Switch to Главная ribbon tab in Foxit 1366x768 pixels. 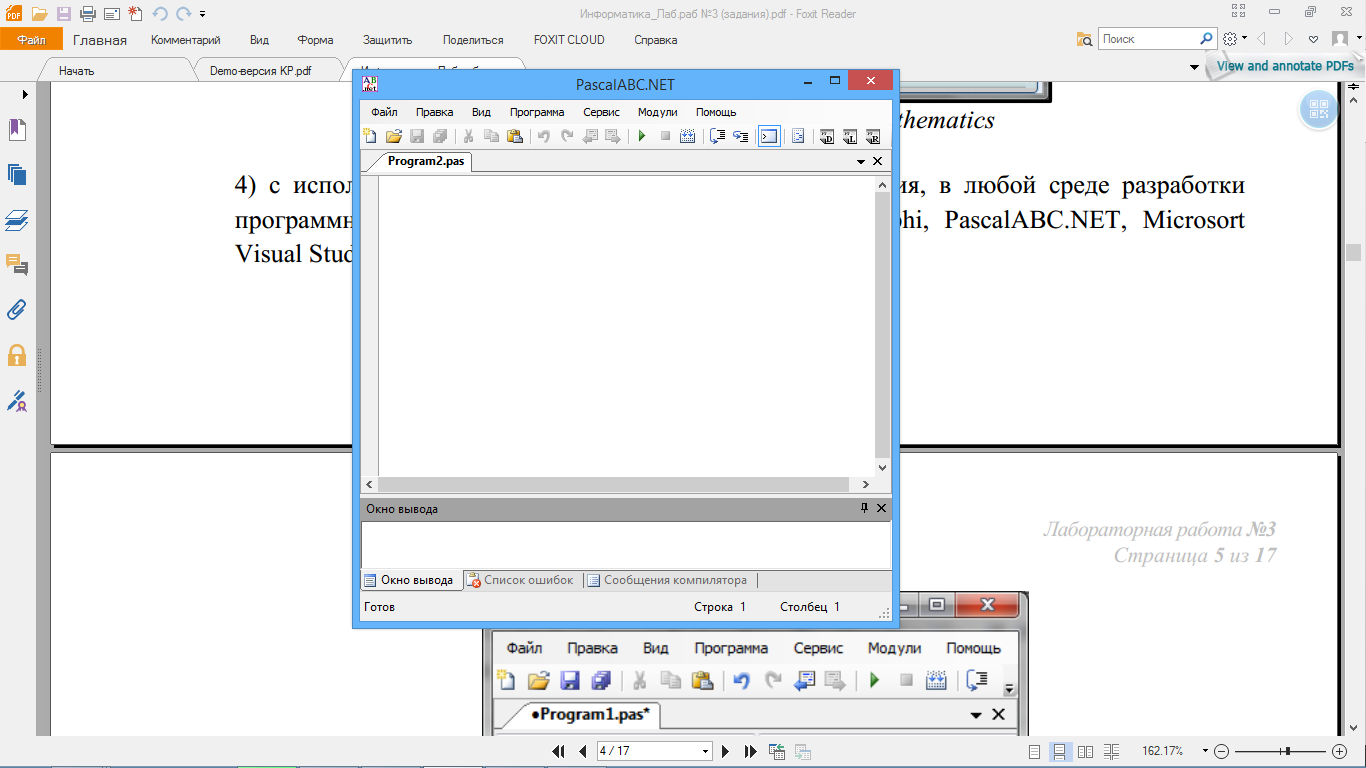tap(100, 40)
